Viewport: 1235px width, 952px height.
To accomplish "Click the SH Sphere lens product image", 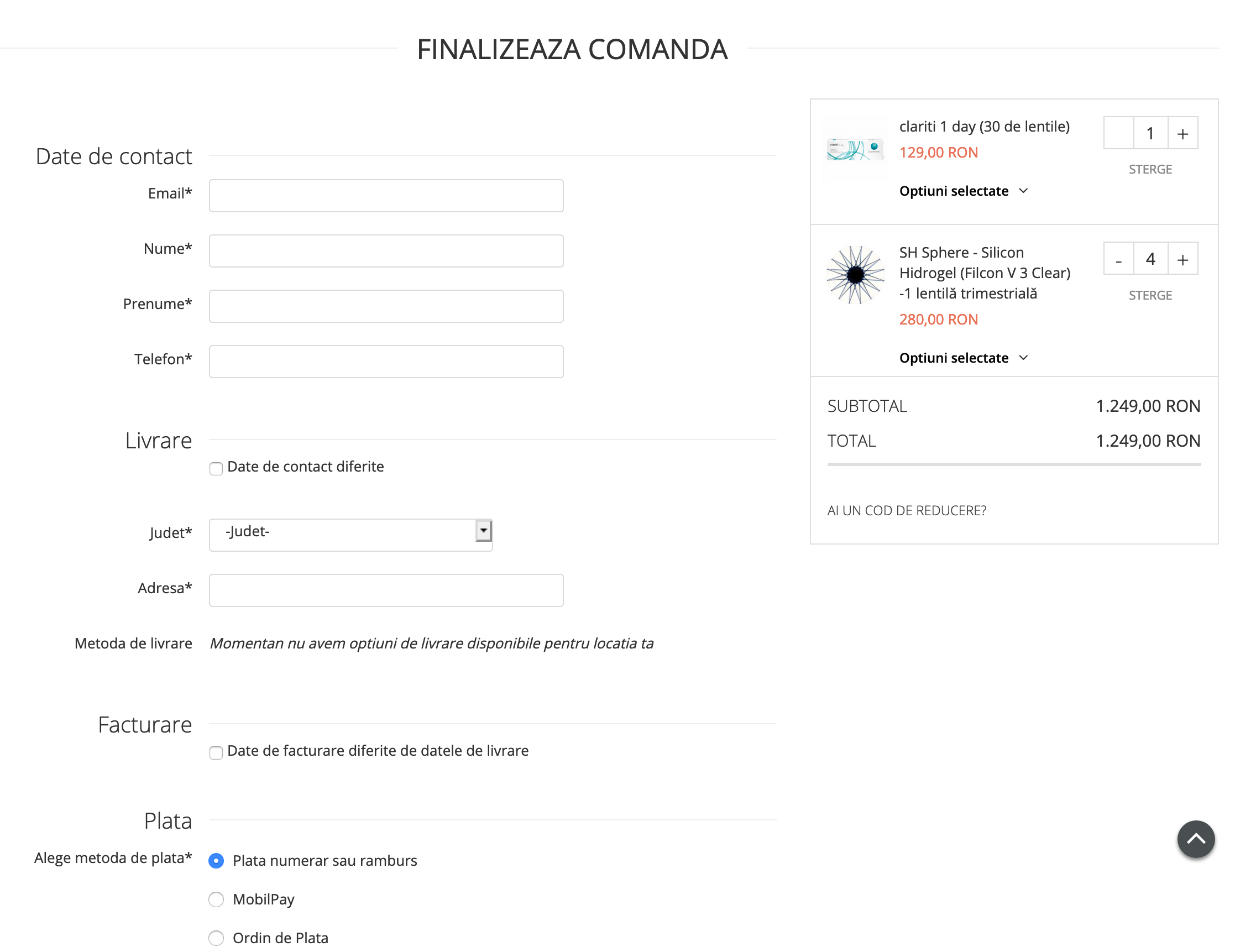I will [x=855, y=275].
